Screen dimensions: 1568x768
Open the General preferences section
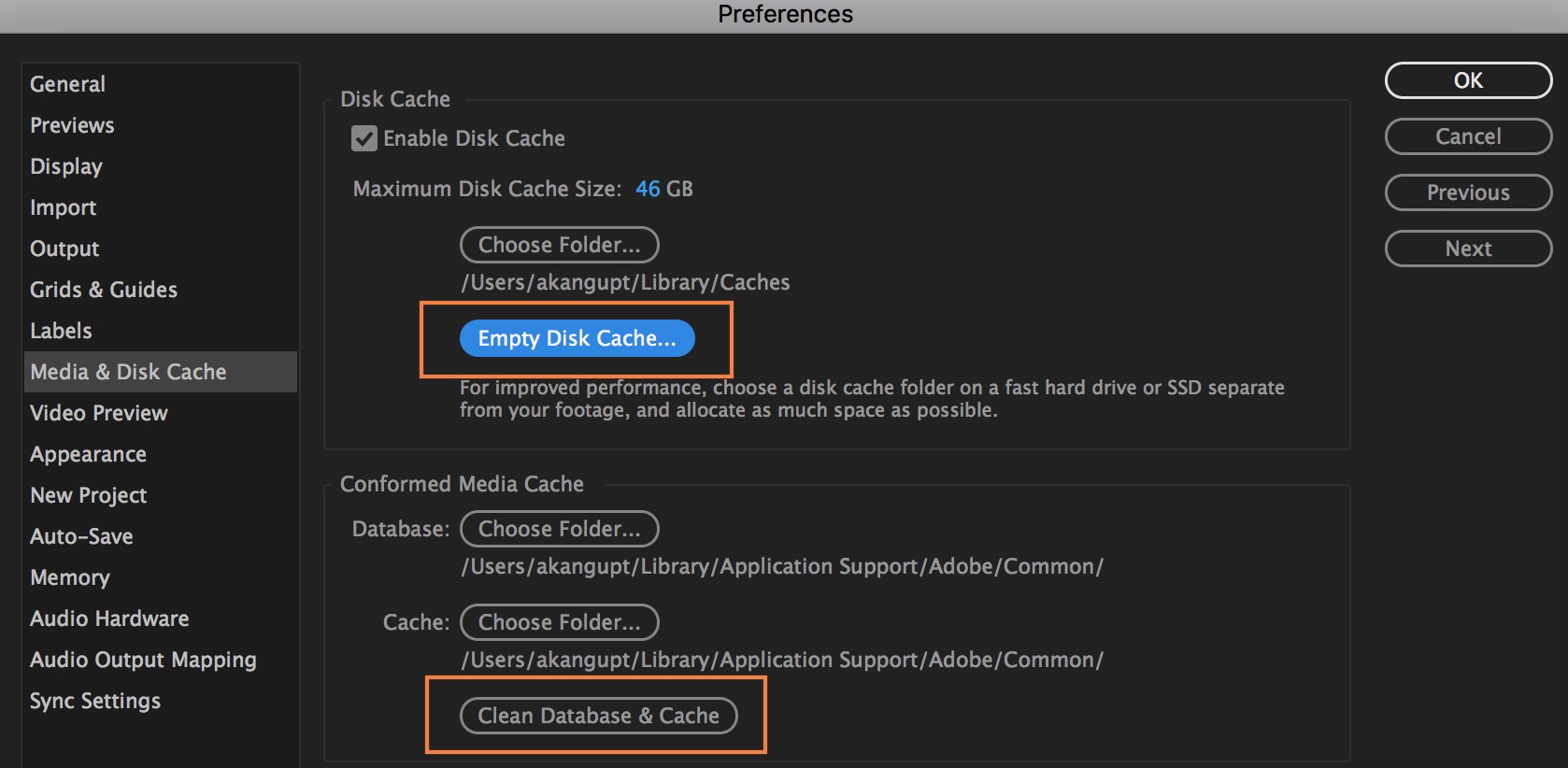click(67, 83)
